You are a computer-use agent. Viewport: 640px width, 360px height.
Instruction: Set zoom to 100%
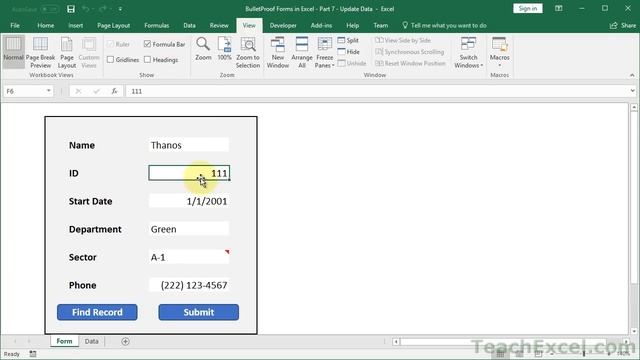pyautogui.click(x=224, y=49)
